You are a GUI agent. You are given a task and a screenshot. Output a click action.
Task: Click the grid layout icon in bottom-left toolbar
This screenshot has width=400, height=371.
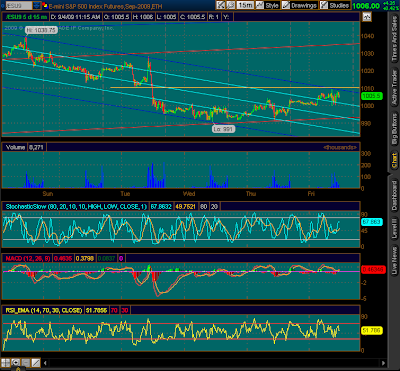[5, 363]
